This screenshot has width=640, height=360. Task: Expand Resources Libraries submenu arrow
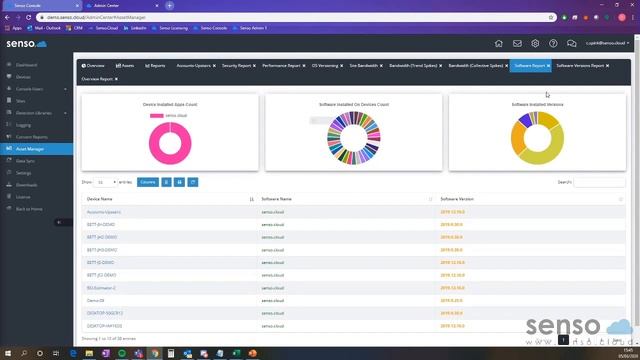point(65,113)
